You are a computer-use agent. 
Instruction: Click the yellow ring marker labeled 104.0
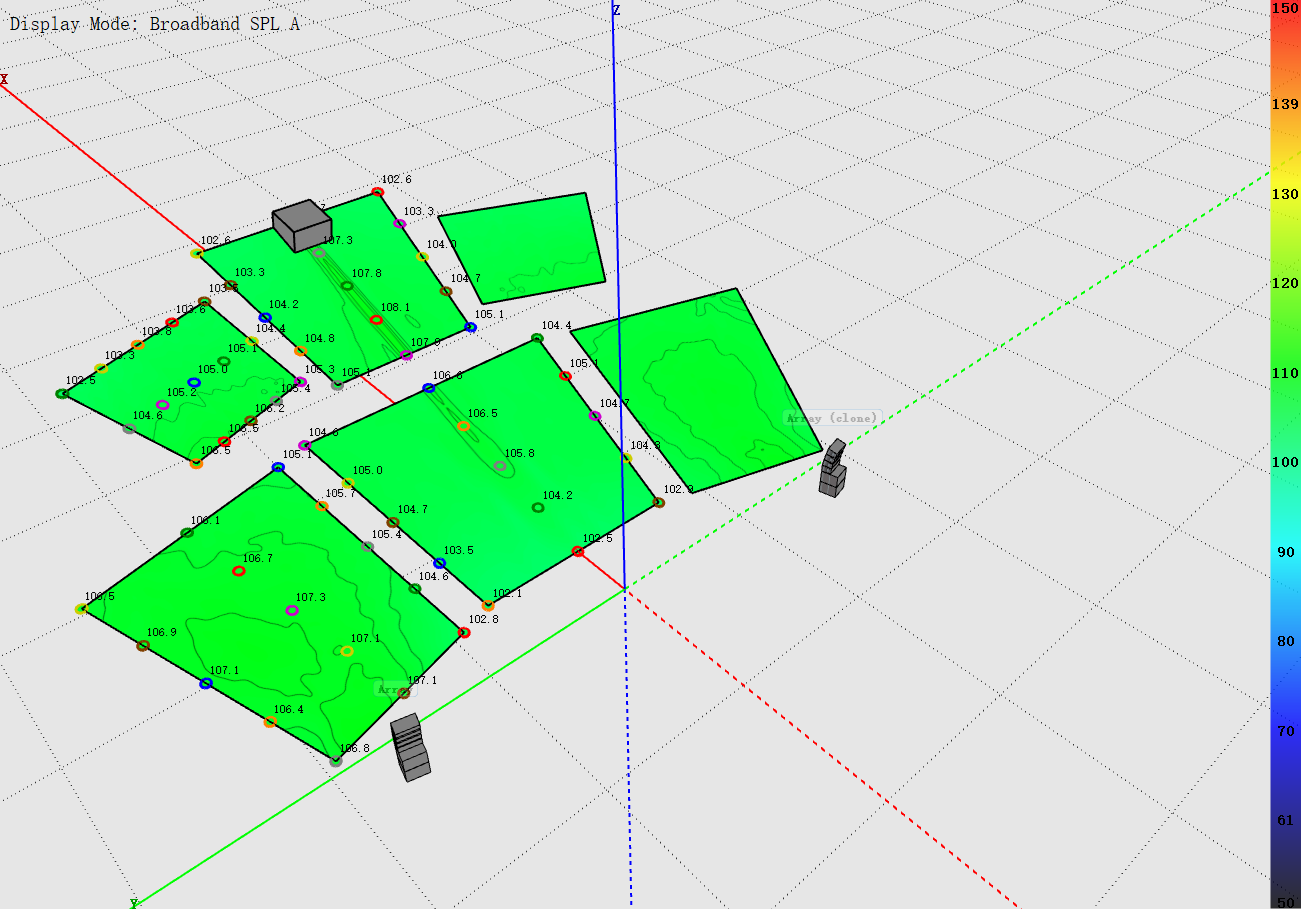(423, 257)
